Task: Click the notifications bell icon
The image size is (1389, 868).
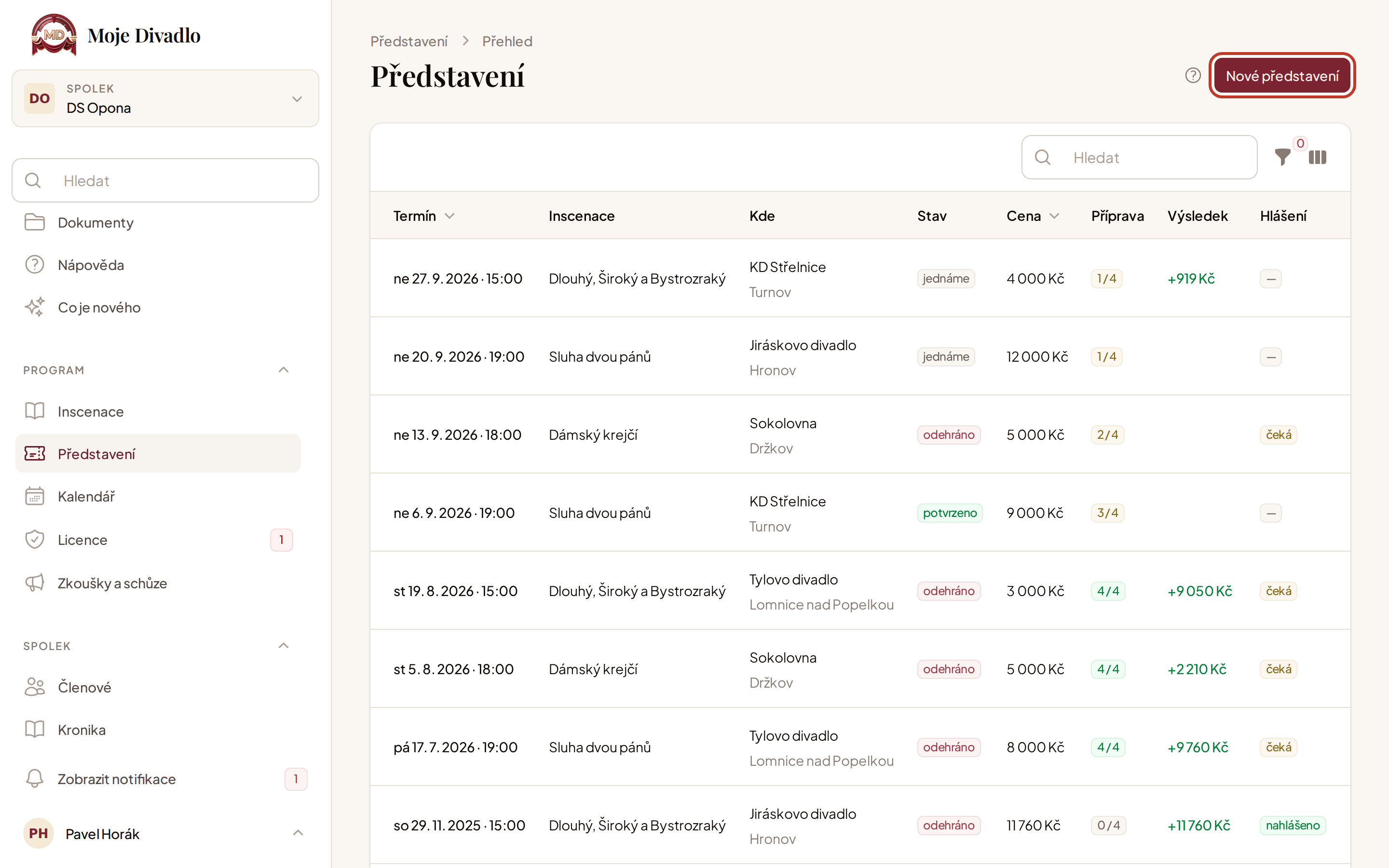Action: [34, 778]
